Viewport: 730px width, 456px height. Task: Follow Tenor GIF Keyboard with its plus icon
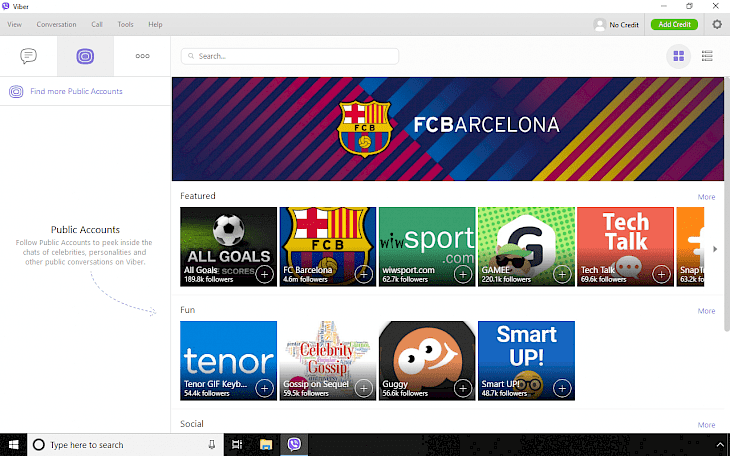point(264,388)
